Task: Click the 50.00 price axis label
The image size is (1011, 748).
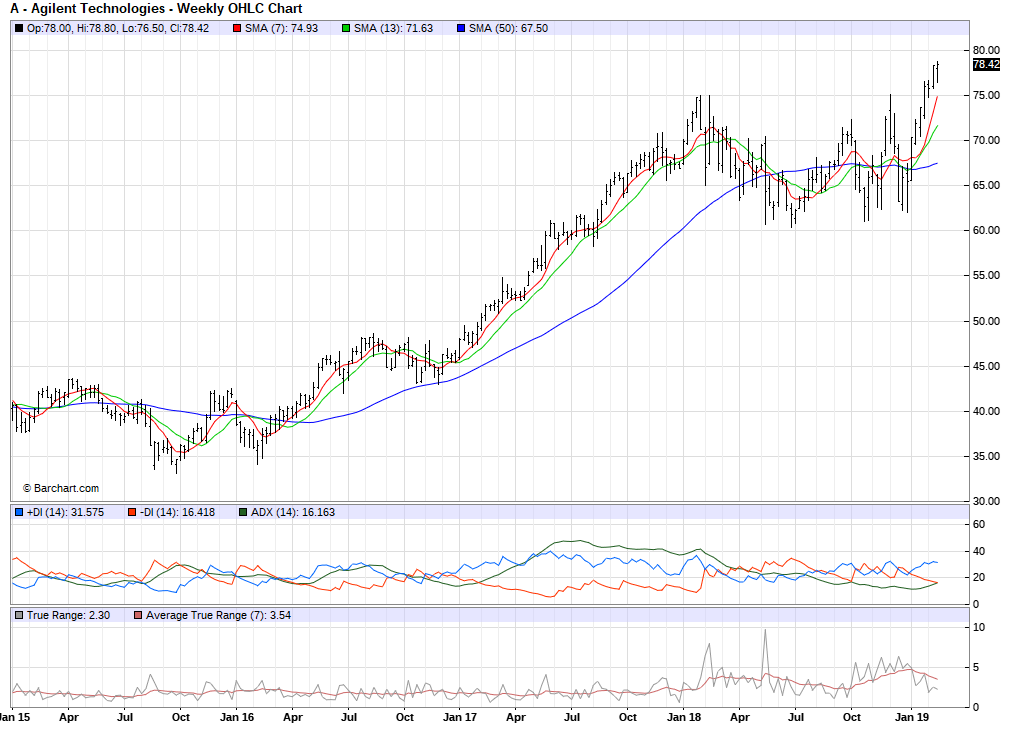Action: tap(986, 320)
